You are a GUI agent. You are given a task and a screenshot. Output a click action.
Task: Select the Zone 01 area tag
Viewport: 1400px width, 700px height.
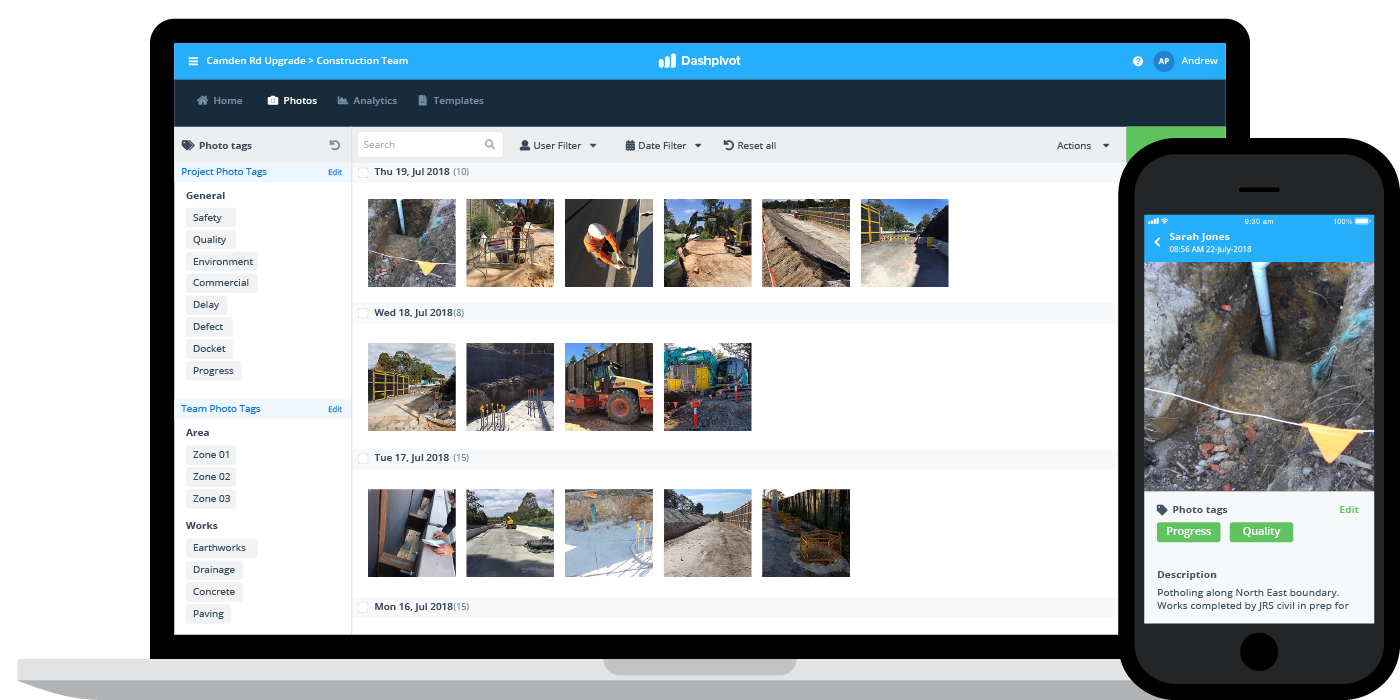pos(211,455)
